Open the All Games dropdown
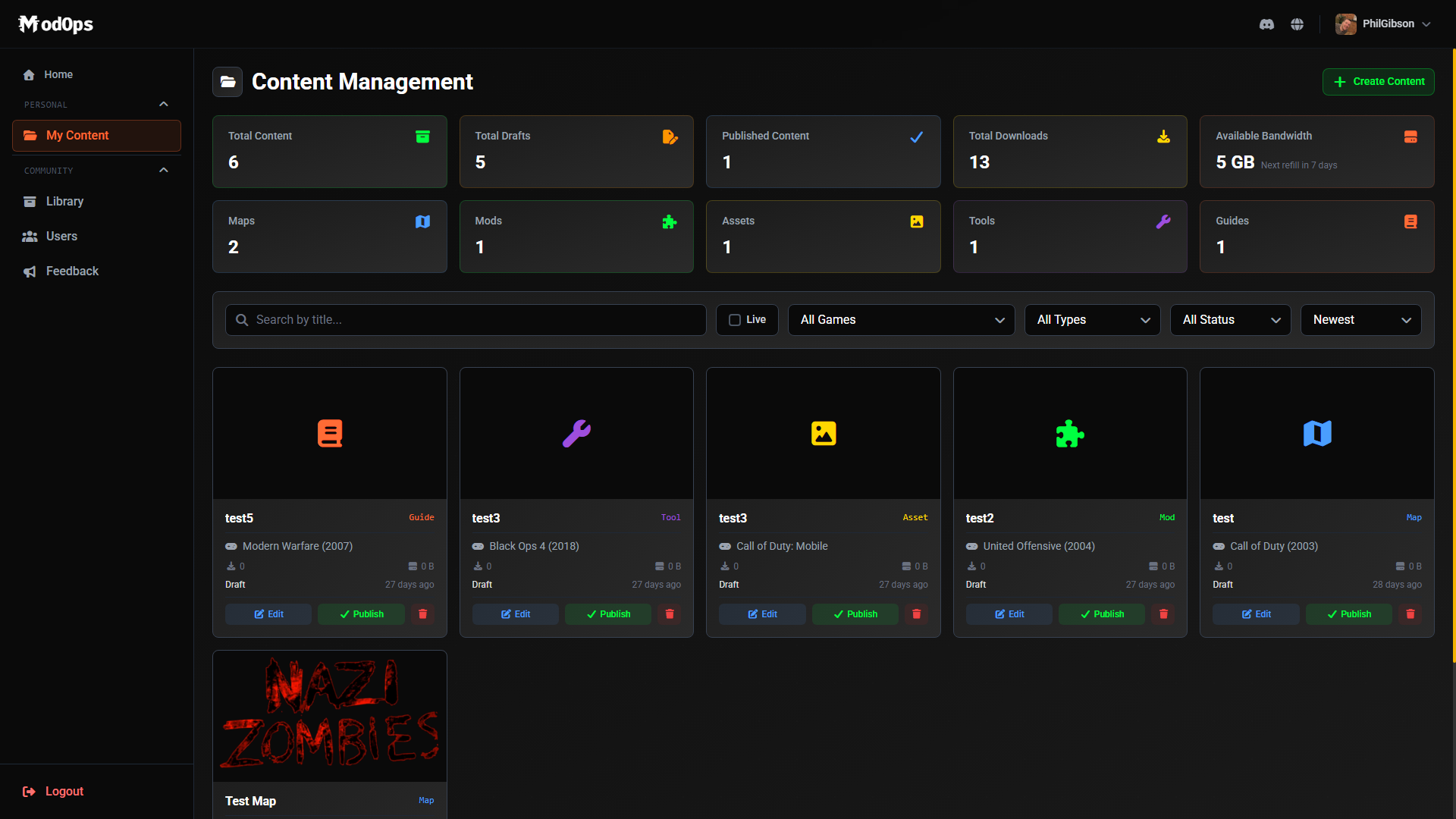Screen dimensions: 1456x819 901,320
